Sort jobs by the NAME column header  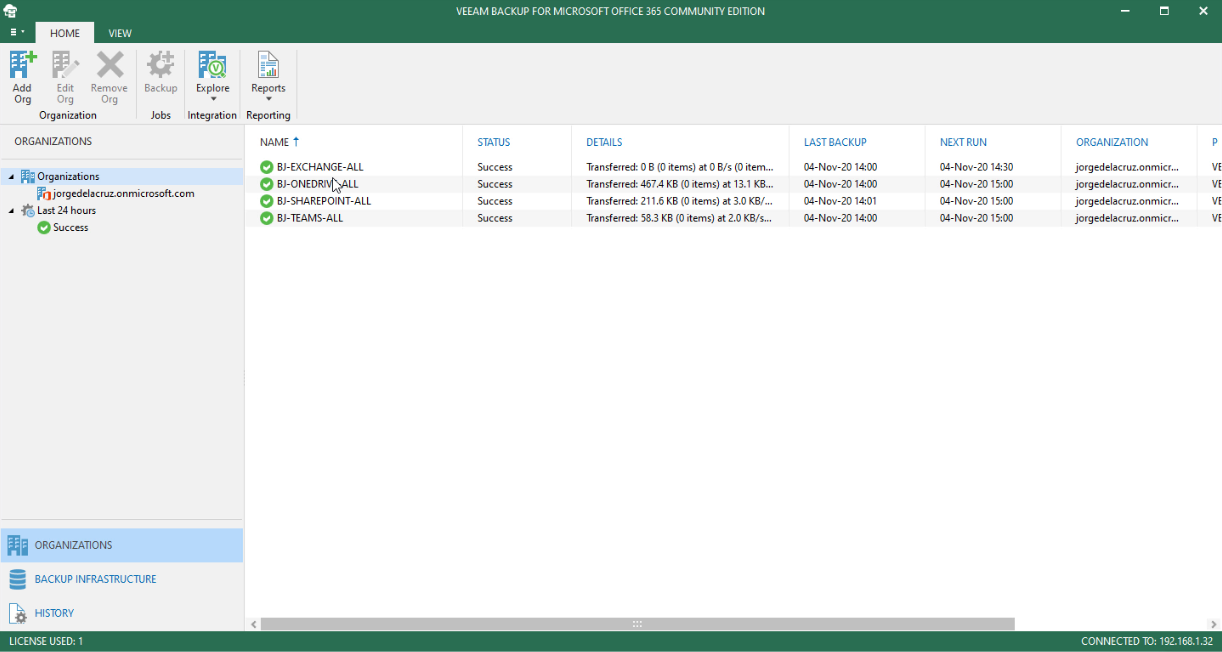[274, 142]
